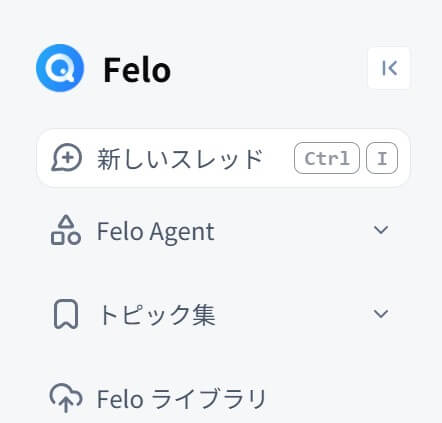The width and height of the screenshot is (442, 423).
Task: Start a 新しいスレッド
Action: [223, 158]
